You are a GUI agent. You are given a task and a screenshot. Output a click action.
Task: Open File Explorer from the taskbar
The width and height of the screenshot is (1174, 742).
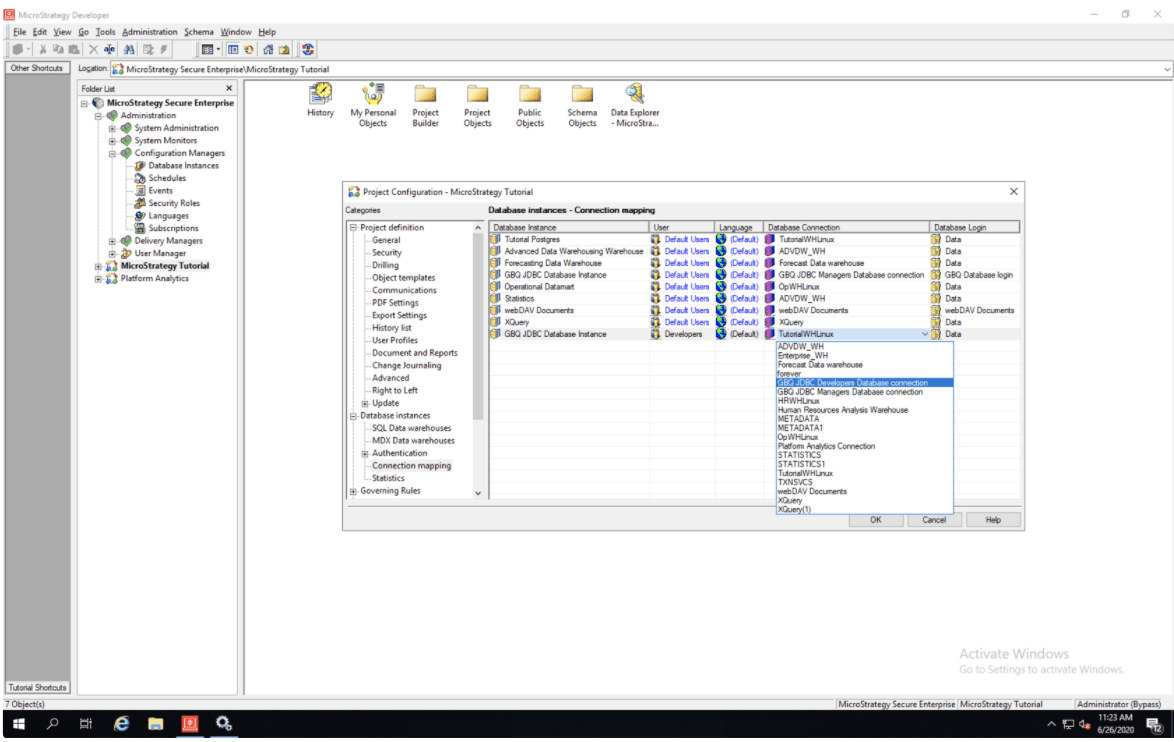click(156, 724)
